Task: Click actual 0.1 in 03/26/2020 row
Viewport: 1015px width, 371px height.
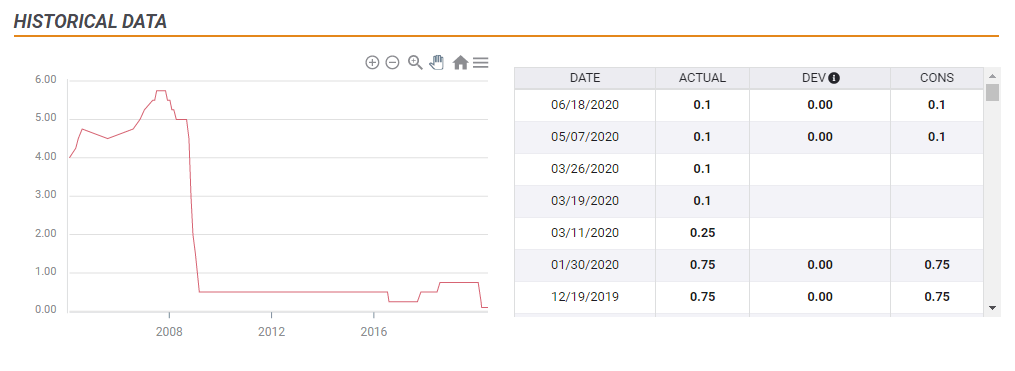Action: (702, 169)
